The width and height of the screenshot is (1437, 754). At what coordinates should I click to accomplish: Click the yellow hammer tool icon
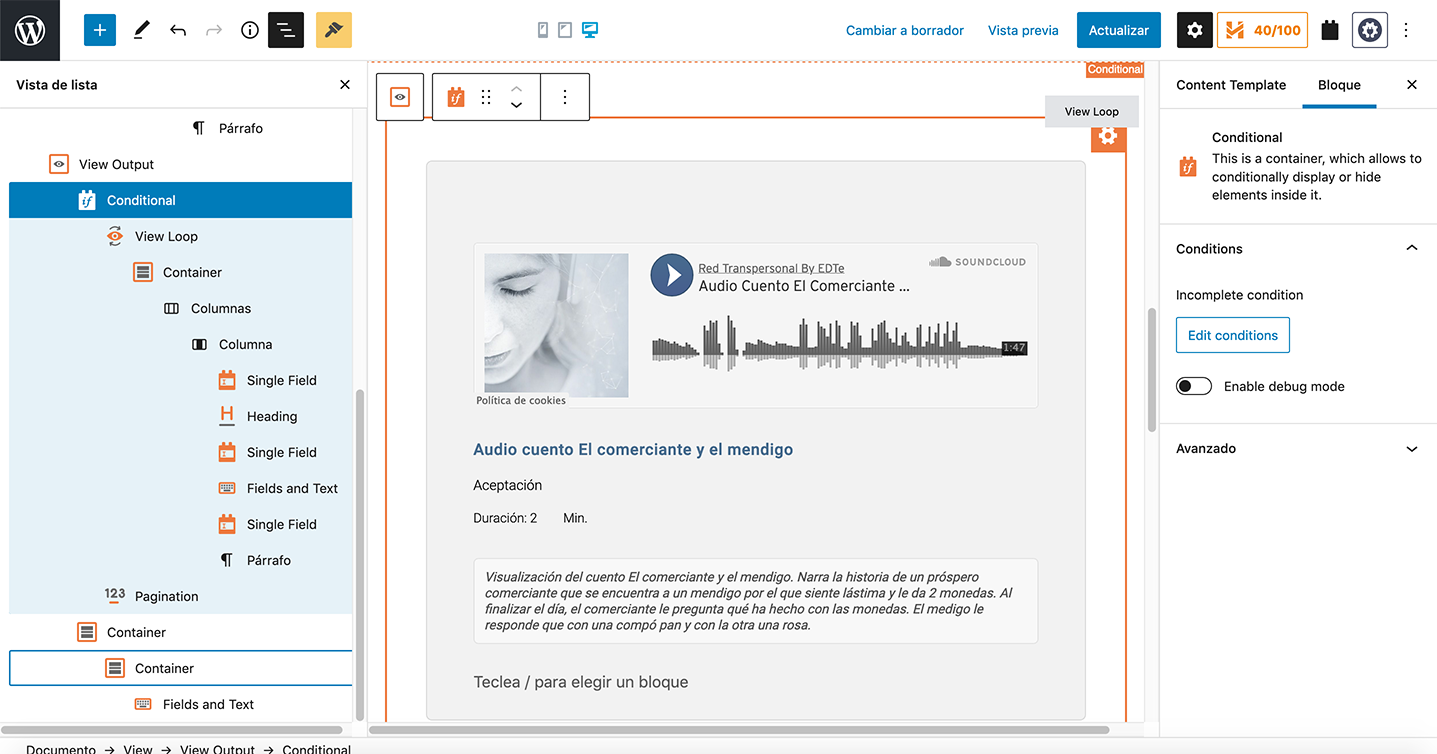coord(334,30)
